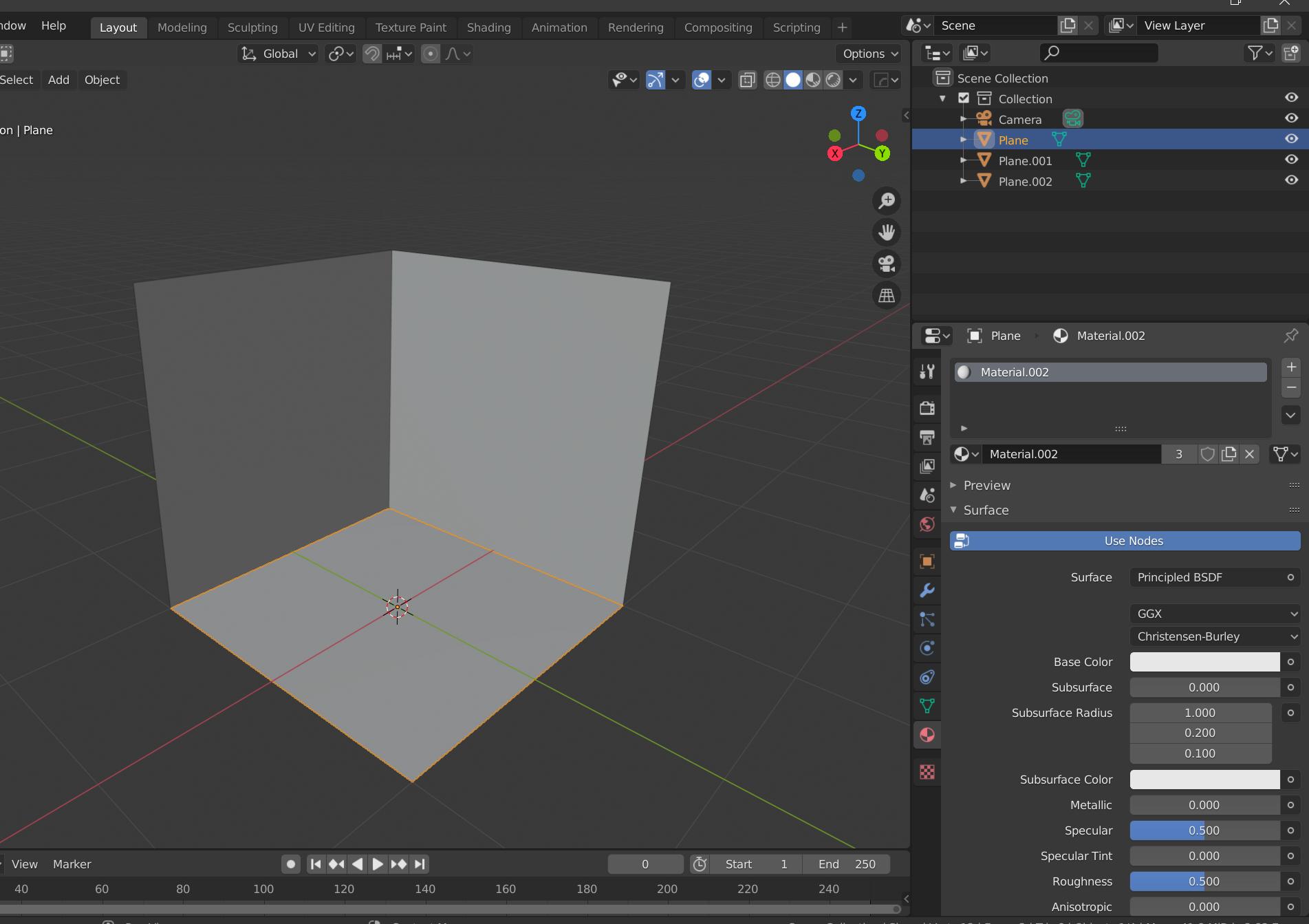The width and height of the screenshot is (1309, 924).
Task: Select the green Object Data Properties tab
Action: (927, 706)
